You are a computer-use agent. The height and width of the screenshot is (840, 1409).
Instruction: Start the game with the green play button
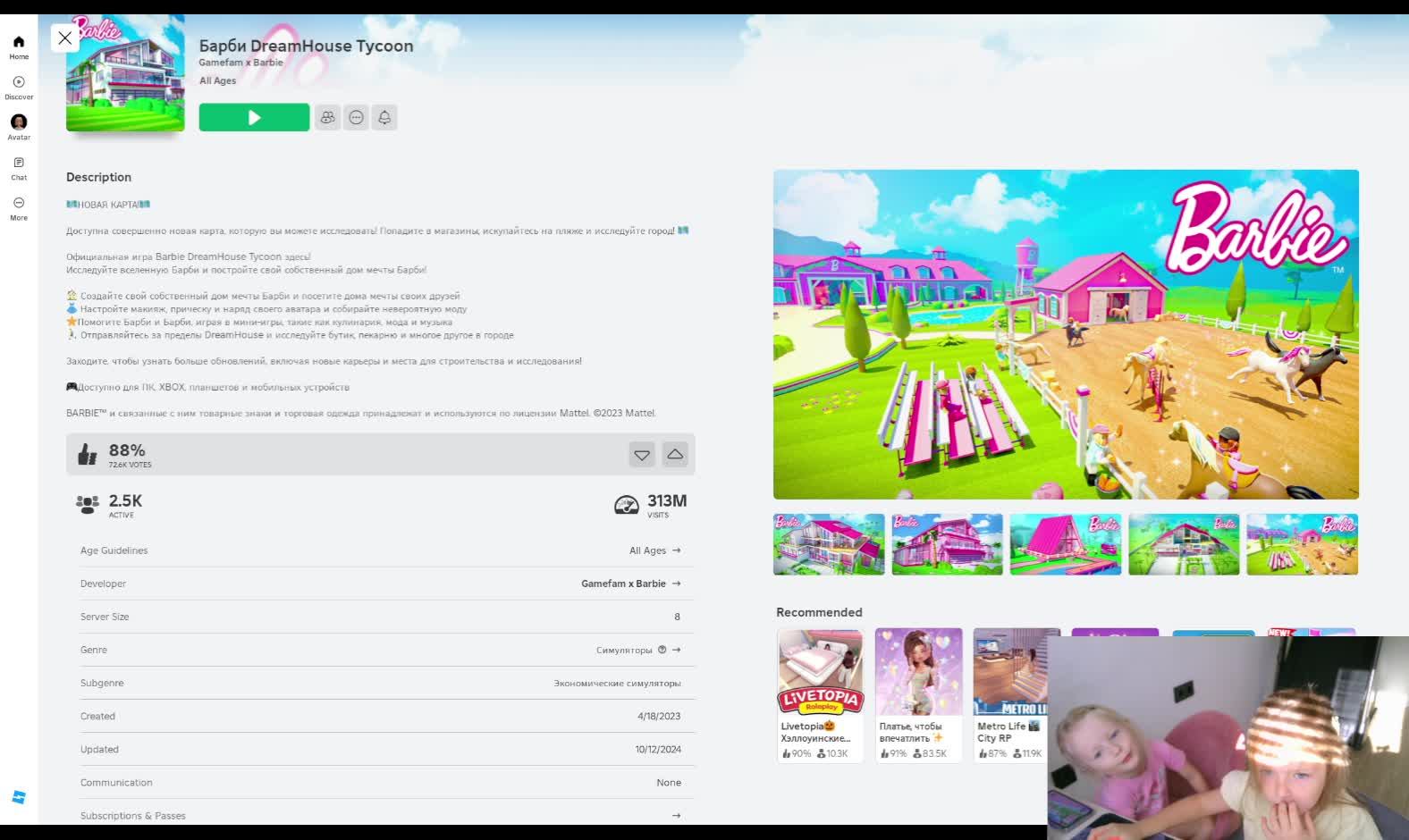[254, 117]
